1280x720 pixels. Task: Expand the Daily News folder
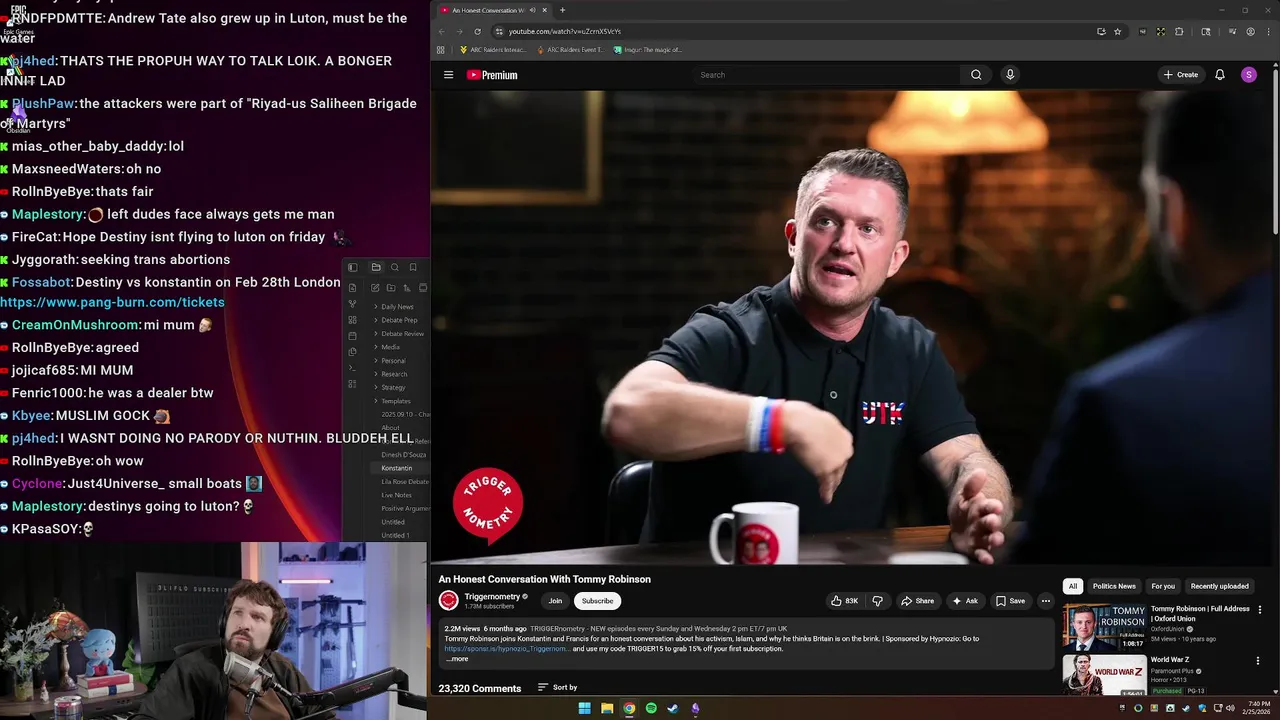coord(393,307)
